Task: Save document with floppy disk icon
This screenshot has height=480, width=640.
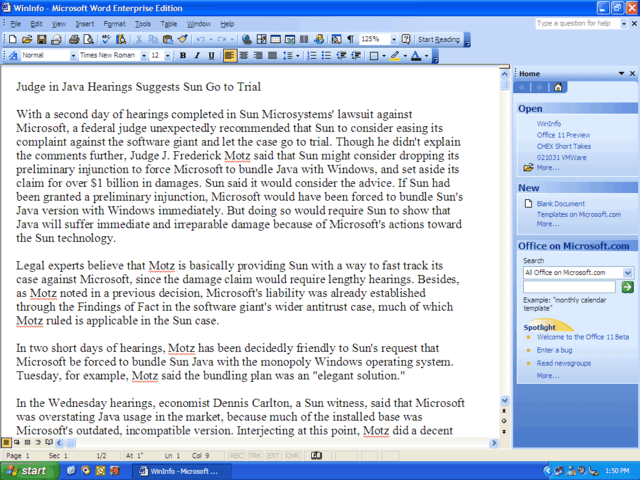Action: point(41,39)
